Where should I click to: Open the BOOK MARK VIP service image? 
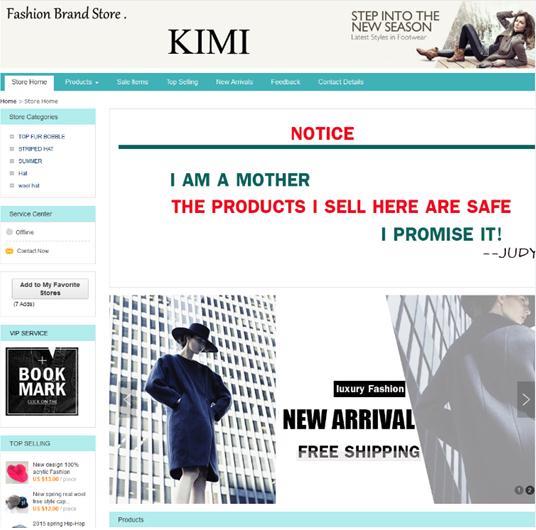coord(42,381)
